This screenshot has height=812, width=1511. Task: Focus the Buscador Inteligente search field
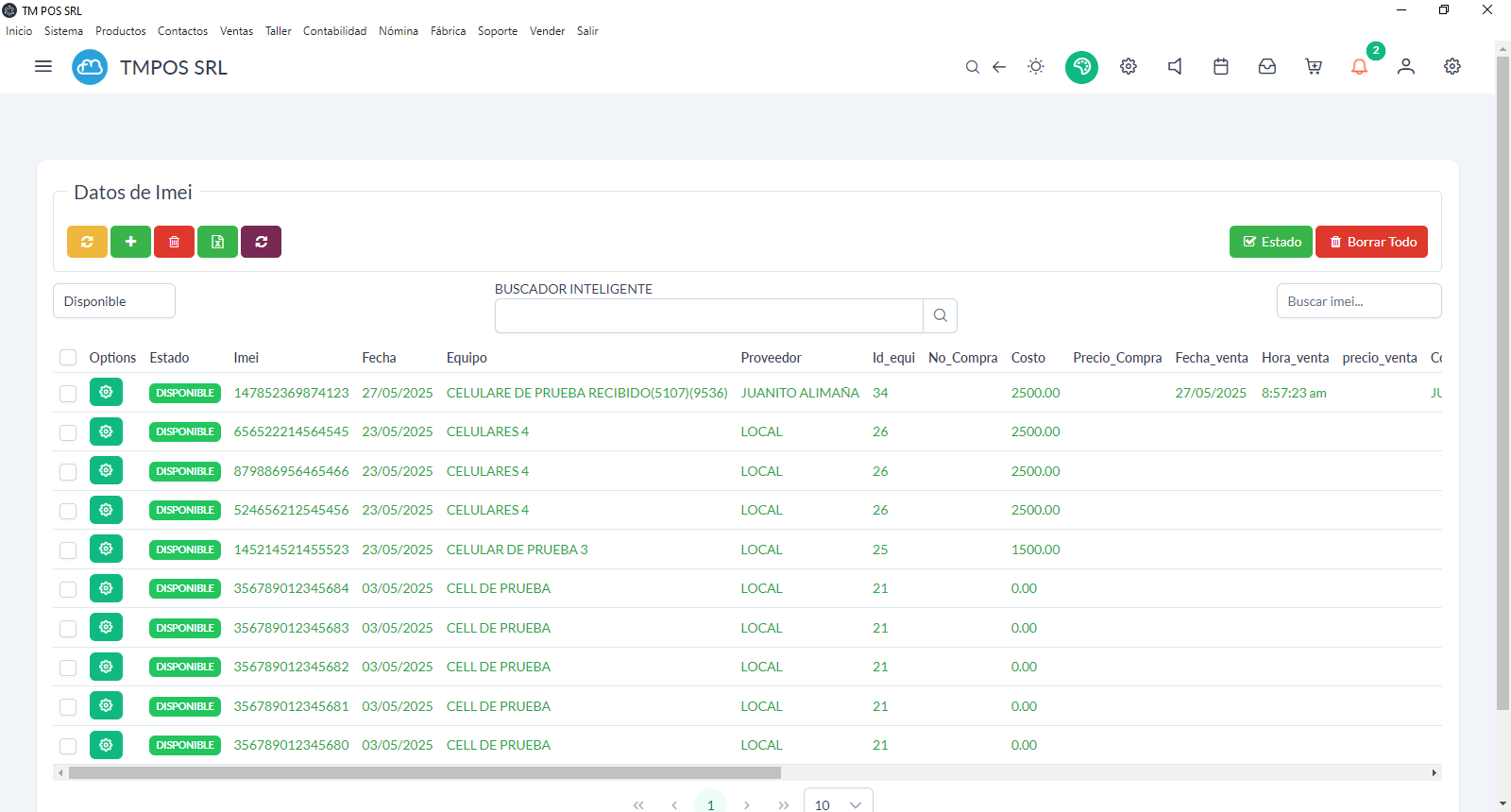coord(709,315)
